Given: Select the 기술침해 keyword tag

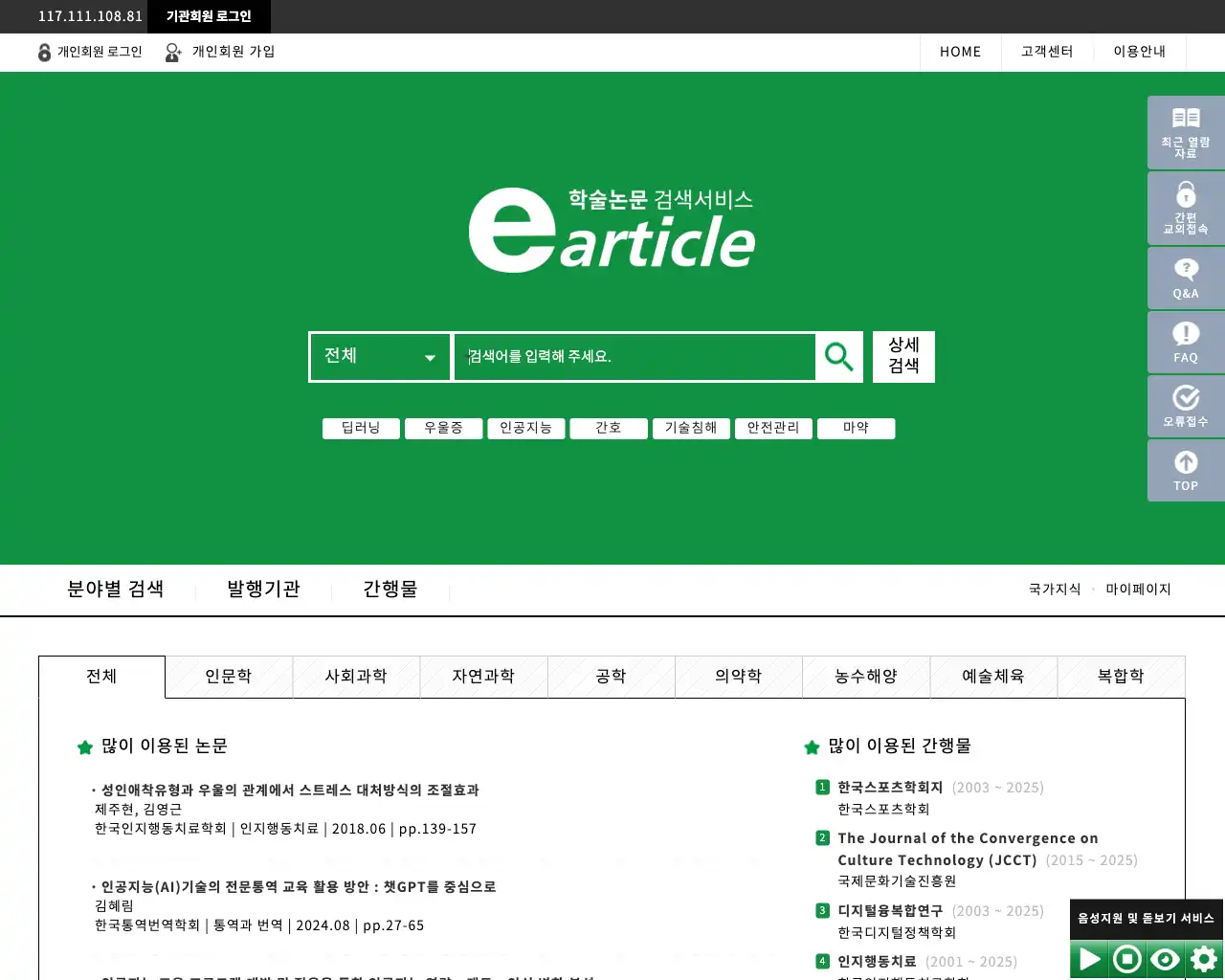Looking at the screenshot, I should coord(691,429).
